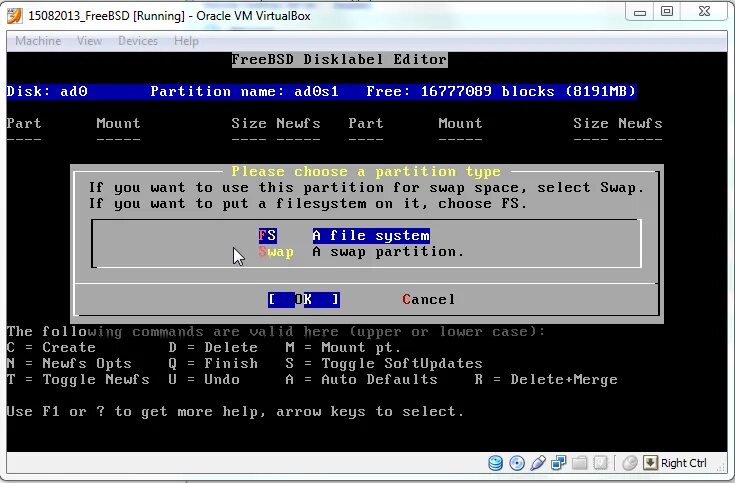Click the hard disk activity status icon
The width and height of the screenshot is (735, 483).
495,463
